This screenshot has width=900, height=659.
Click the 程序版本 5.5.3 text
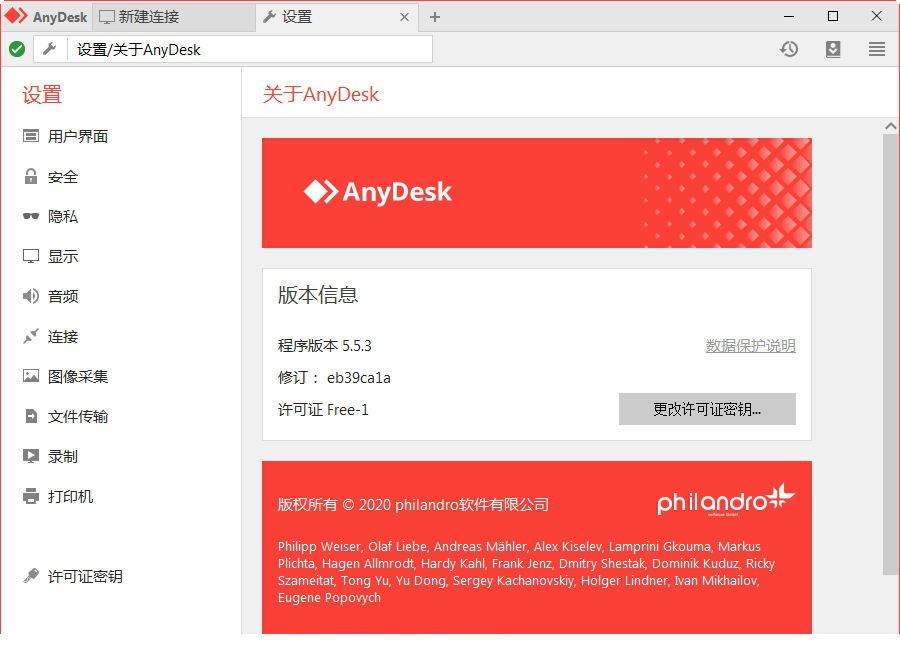coord(325,346)
